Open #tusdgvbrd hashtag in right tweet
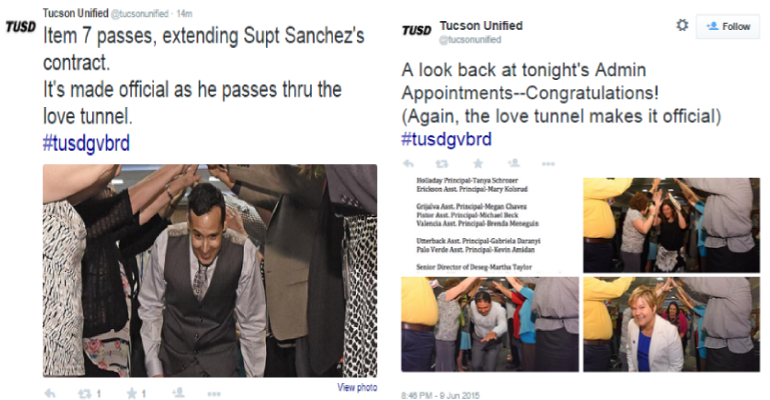770x400 pixels. click(446, 139)
